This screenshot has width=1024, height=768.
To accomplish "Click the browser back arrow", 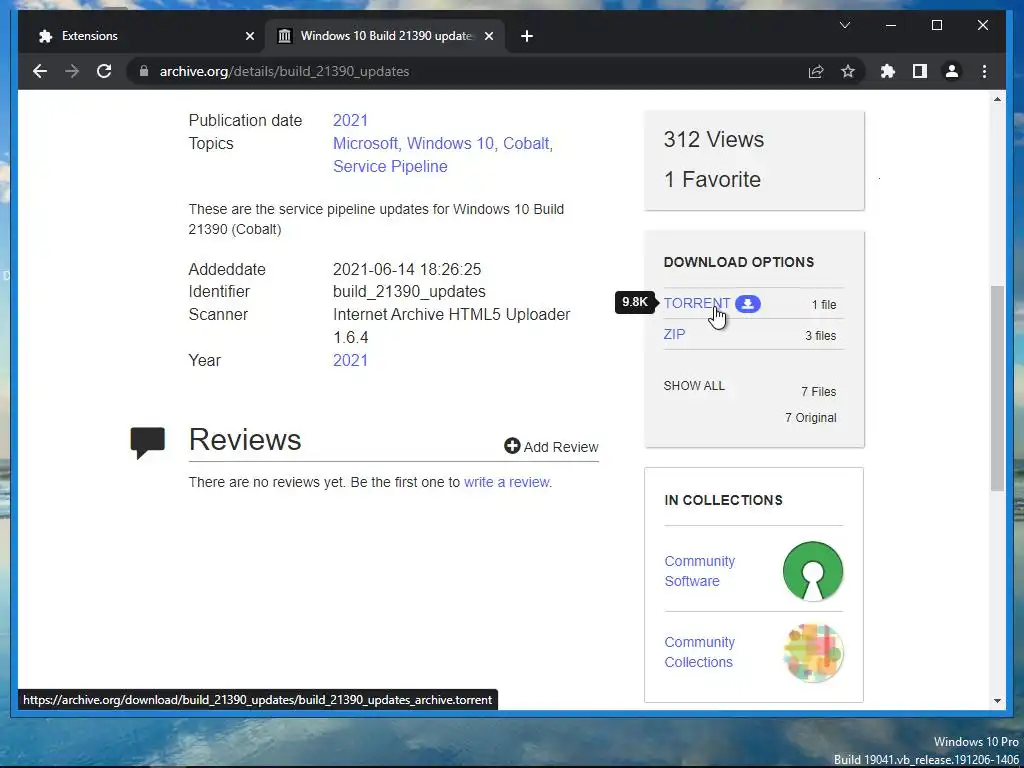I will pyautogui.click(x=40, y=71).
